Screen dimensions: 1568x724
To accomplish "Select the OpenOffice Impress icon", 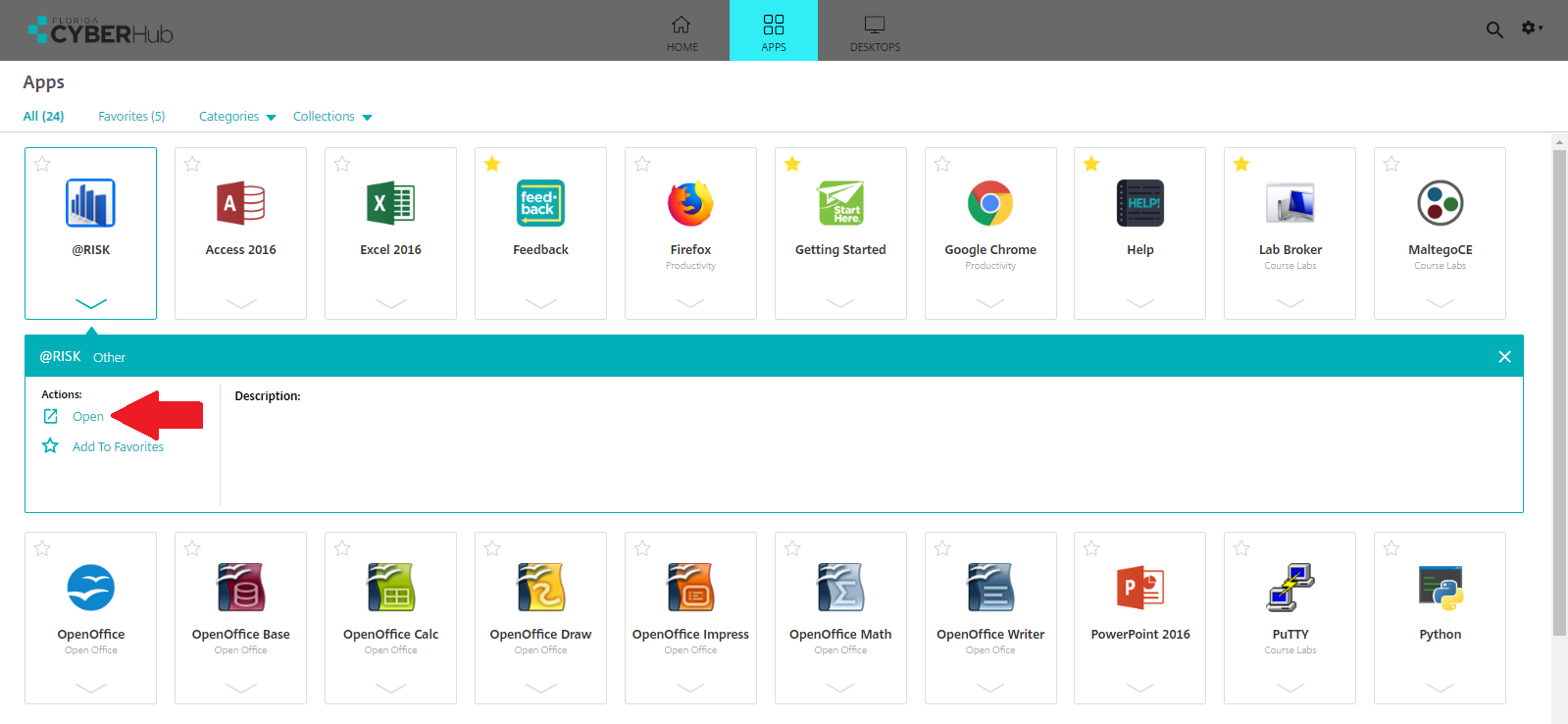I will (x=690, y=588).
